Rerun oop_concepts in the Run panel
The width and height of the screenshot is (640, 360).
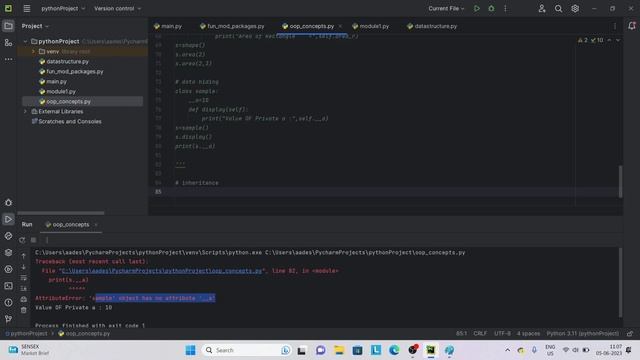22,240
